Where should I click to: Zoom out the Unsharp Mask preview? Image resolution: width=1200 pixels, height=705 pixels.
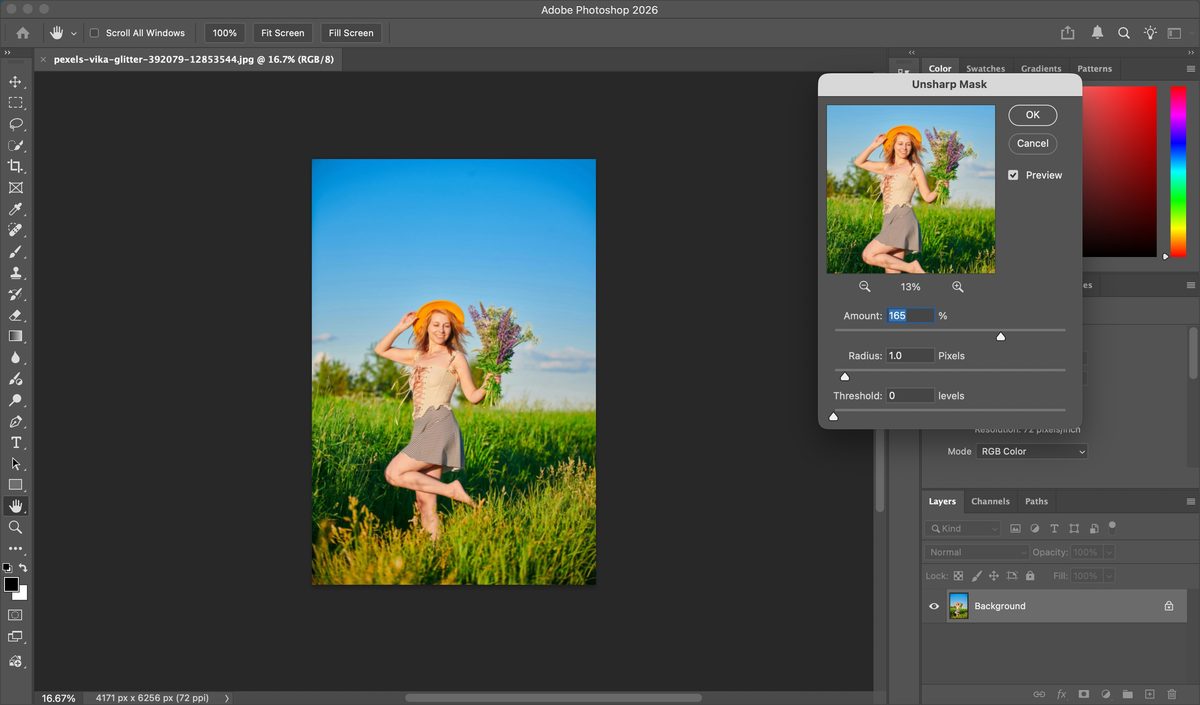point(865,287)
